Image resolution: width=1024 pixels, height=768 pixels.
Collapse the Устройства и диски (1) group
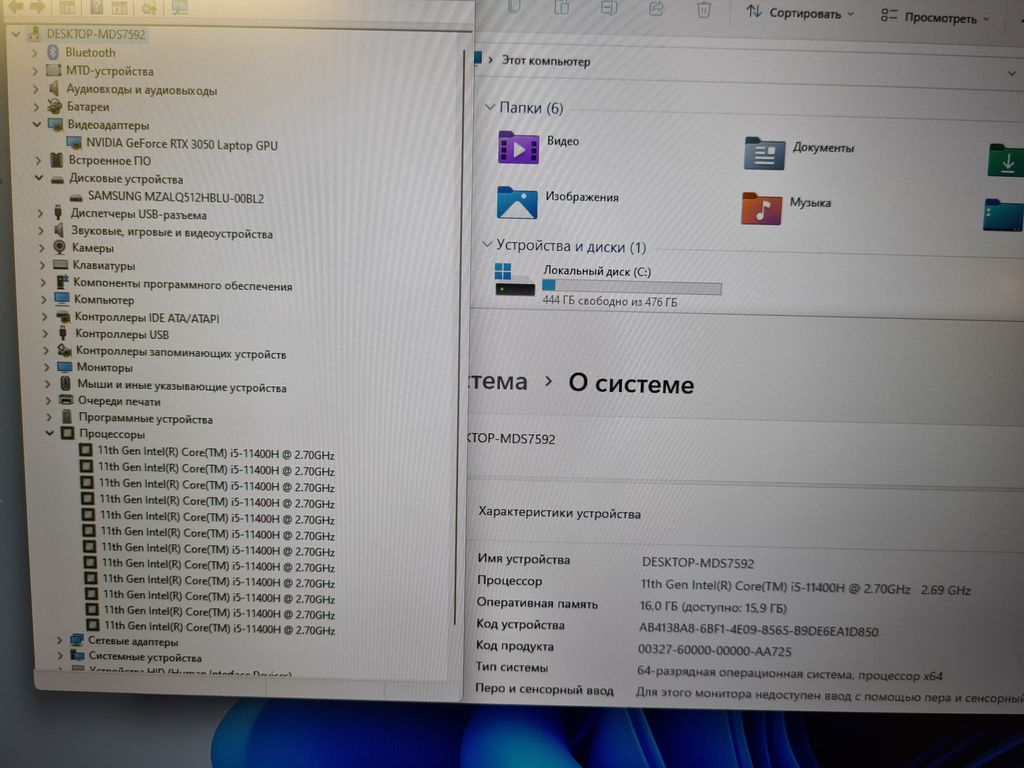click(487, 244)
